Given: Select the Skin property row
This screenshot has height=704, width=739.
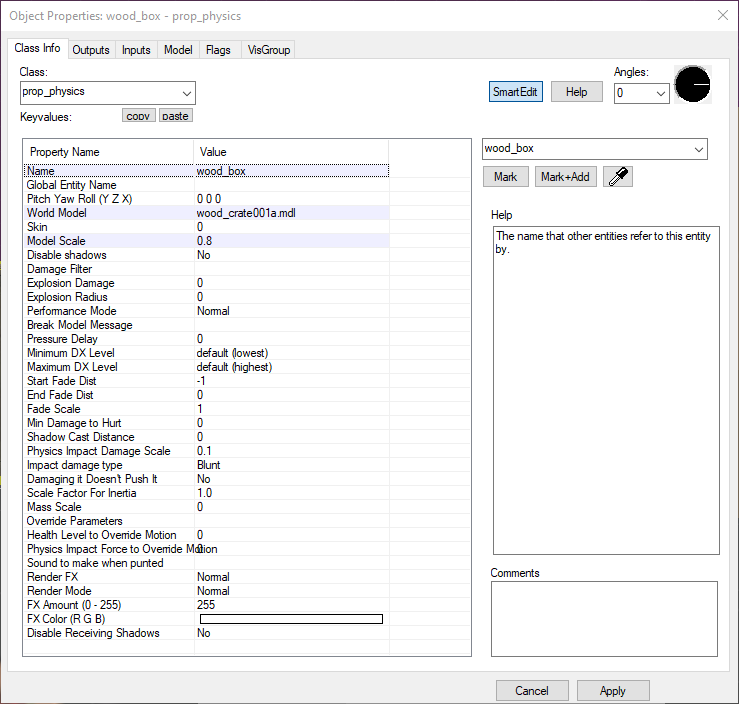Looking at the screenshot, I should (206, 227).
